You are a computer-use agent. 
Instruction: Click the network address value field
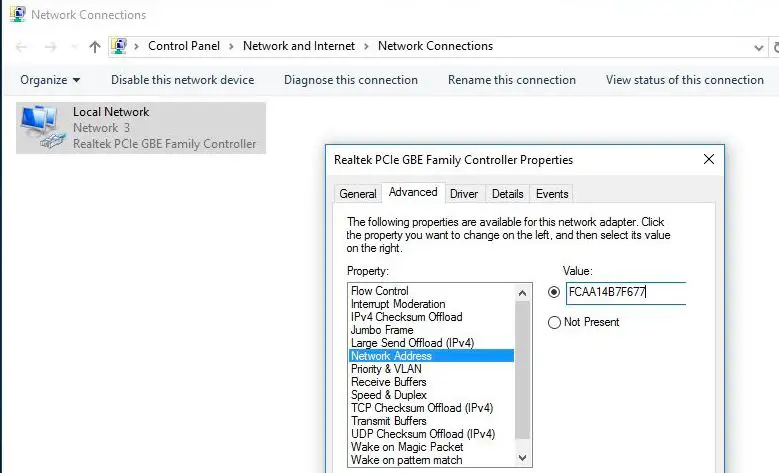pyautogui.click(x=625, y=293)
